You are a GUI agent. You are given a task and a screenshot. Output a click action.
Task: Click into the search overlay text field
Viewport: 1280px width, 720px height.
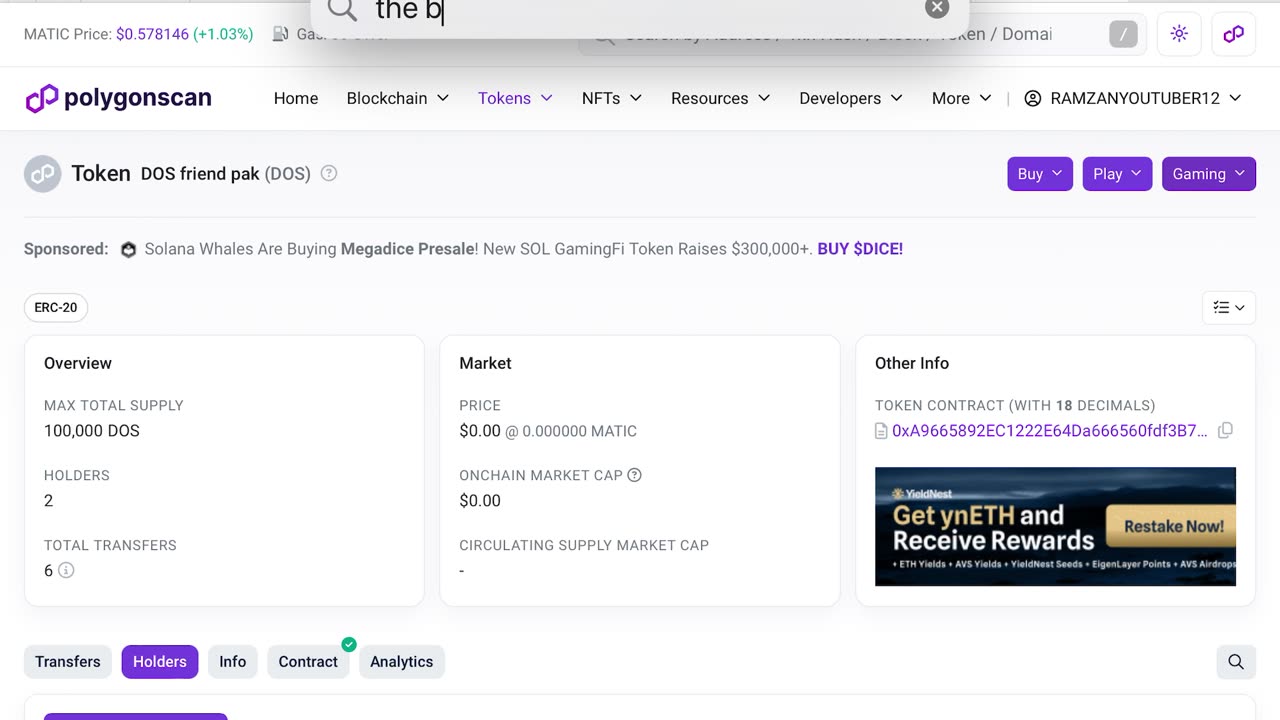(640, 11)
